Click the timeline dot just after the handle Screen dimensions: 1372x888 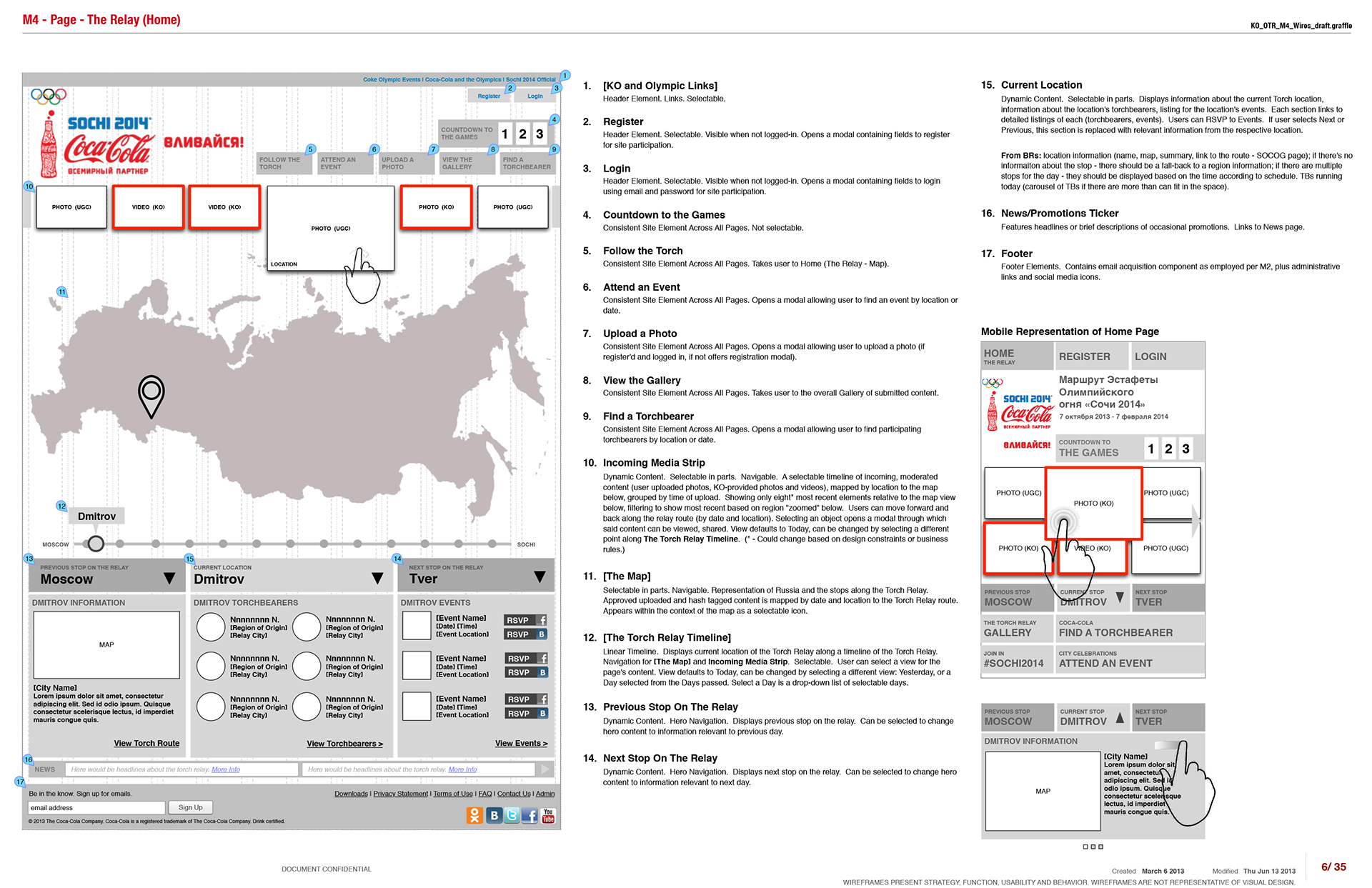tap(120, 544)
